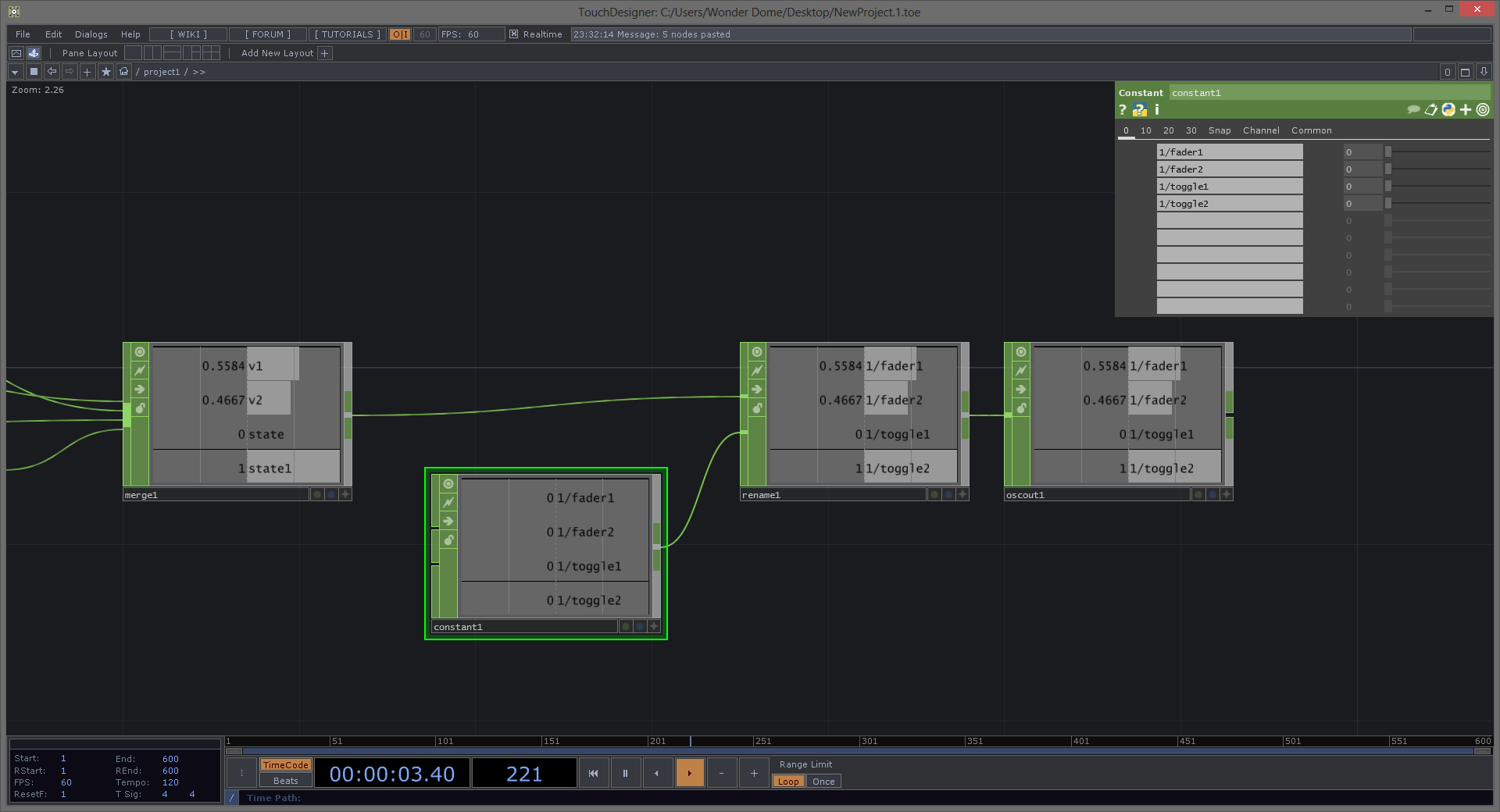1500x812 pixels.
Task: Click the operator info 'i' icon
Action: (1157, 110)
